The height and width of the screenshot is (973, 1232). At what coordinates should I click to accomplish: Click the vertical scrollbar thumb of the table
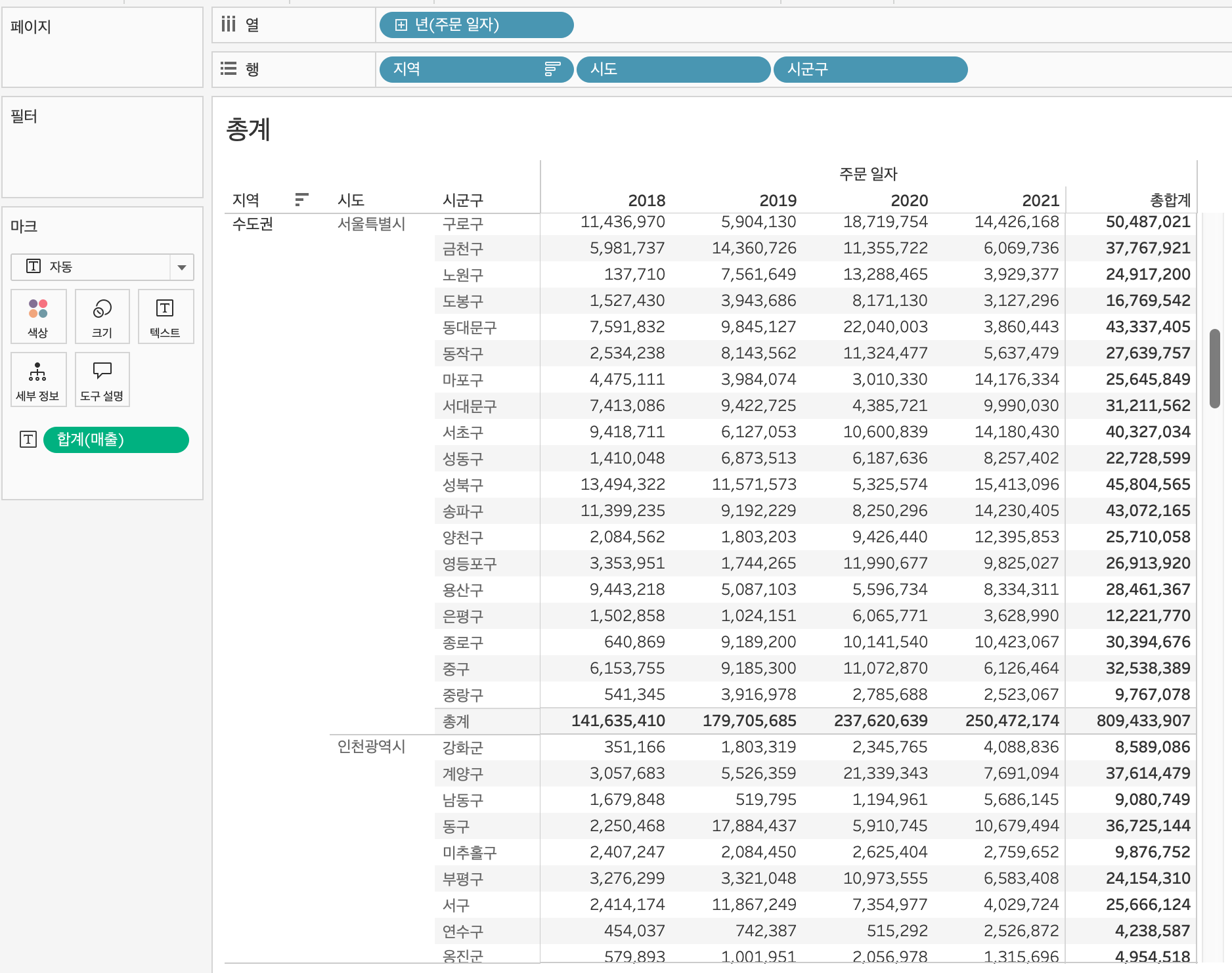(x=1215, y=368)
